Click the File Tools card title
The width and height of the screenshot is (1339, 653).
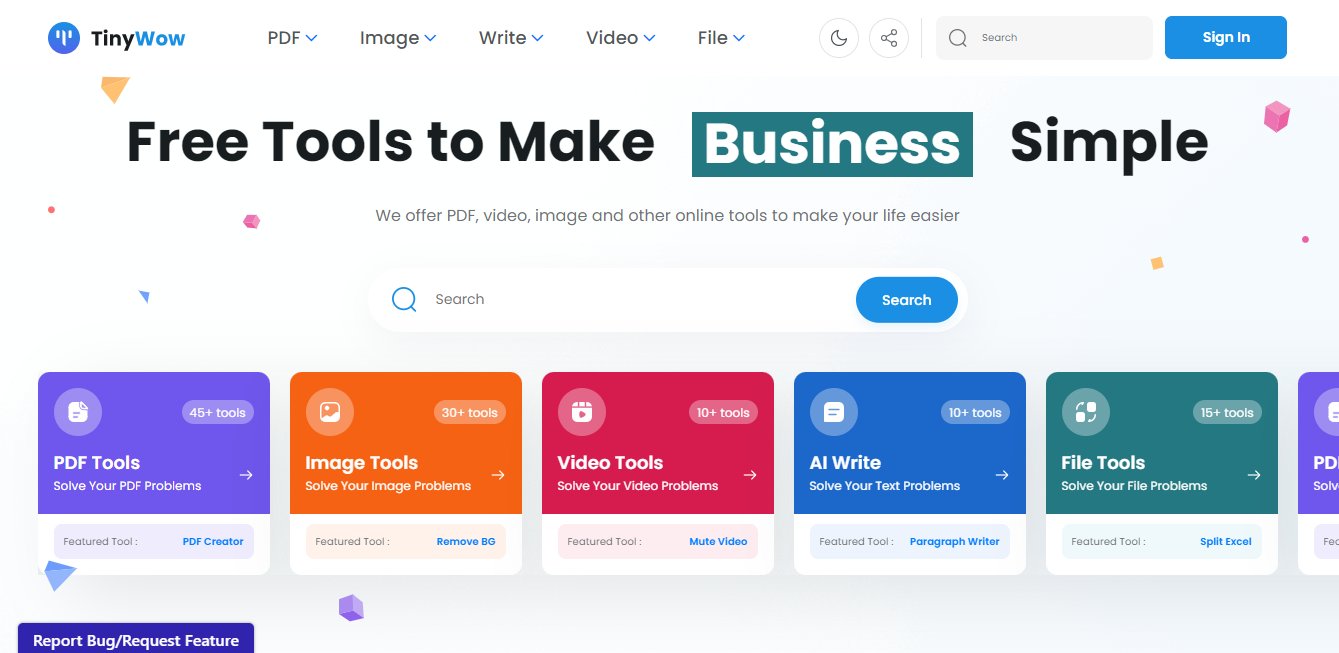(1103, 463)
